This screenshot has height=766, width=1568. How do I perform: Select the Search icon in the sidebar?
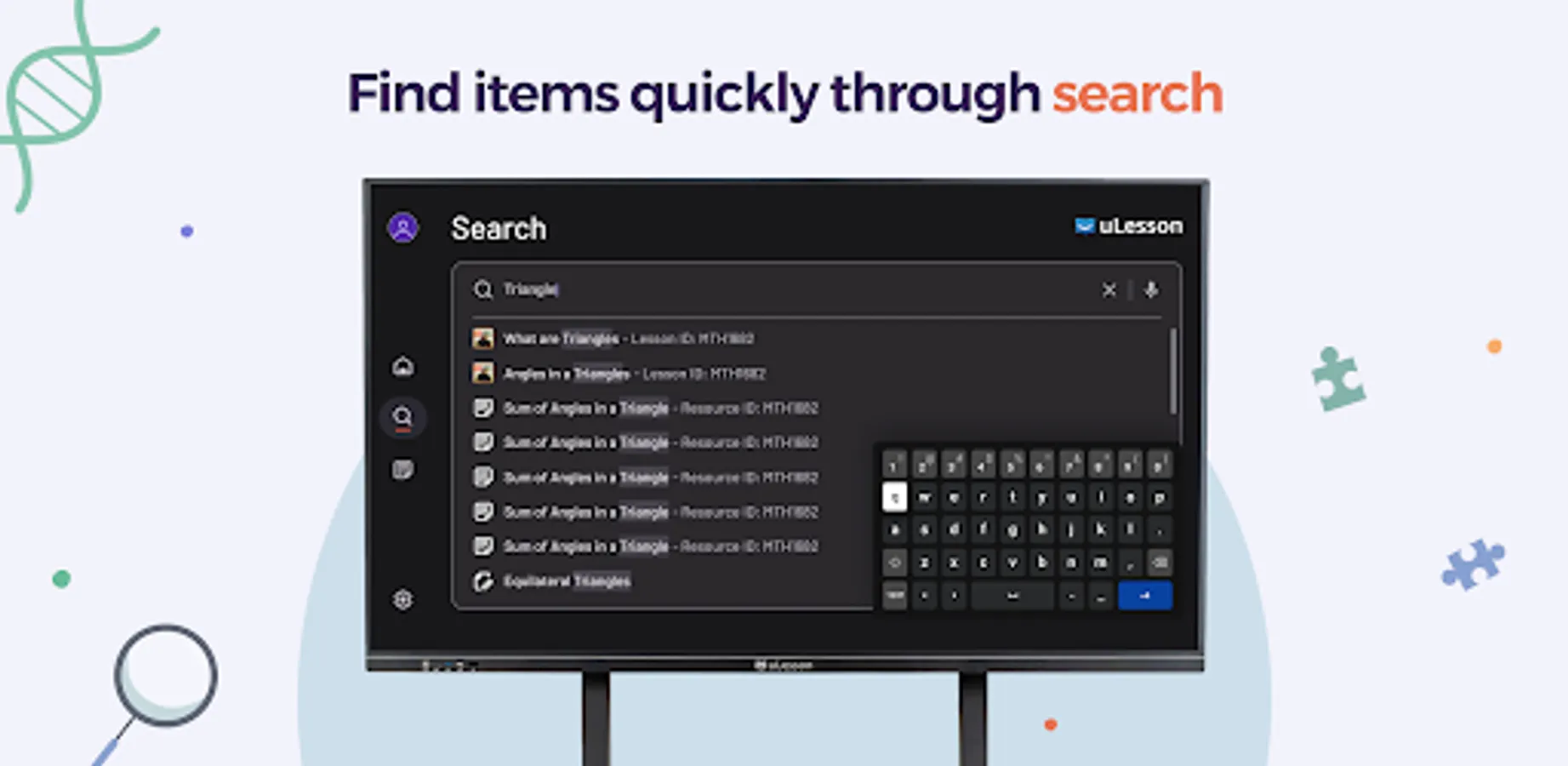(x=403, y=416)
